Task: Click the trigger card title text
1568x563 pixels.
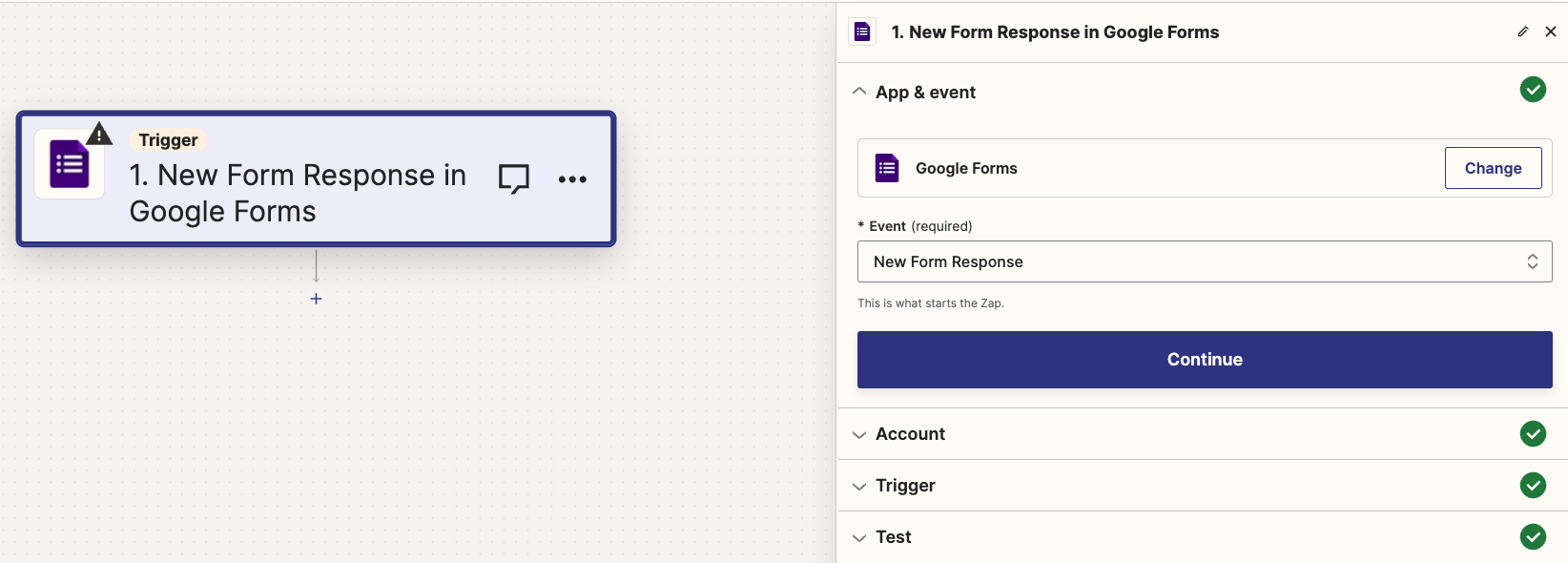Action: (x=298, y=193)
